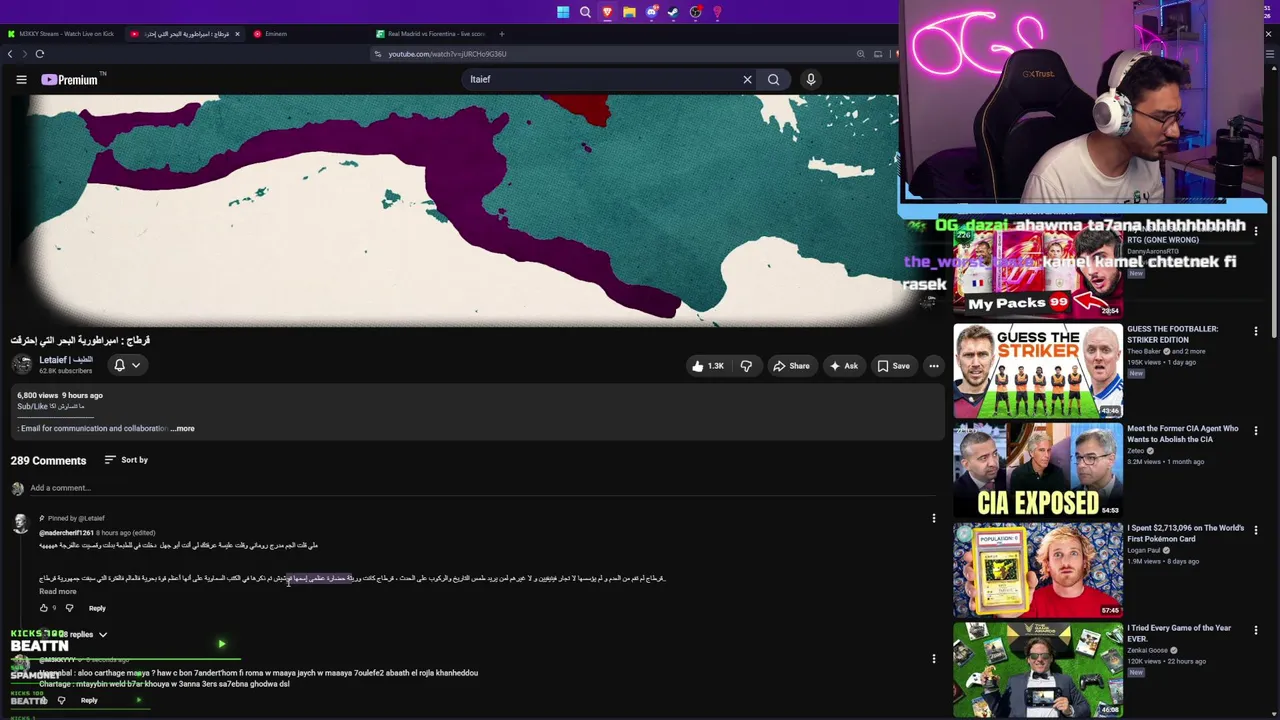Go back in the browser
The image size is (1280, 720).
(11, 54)
